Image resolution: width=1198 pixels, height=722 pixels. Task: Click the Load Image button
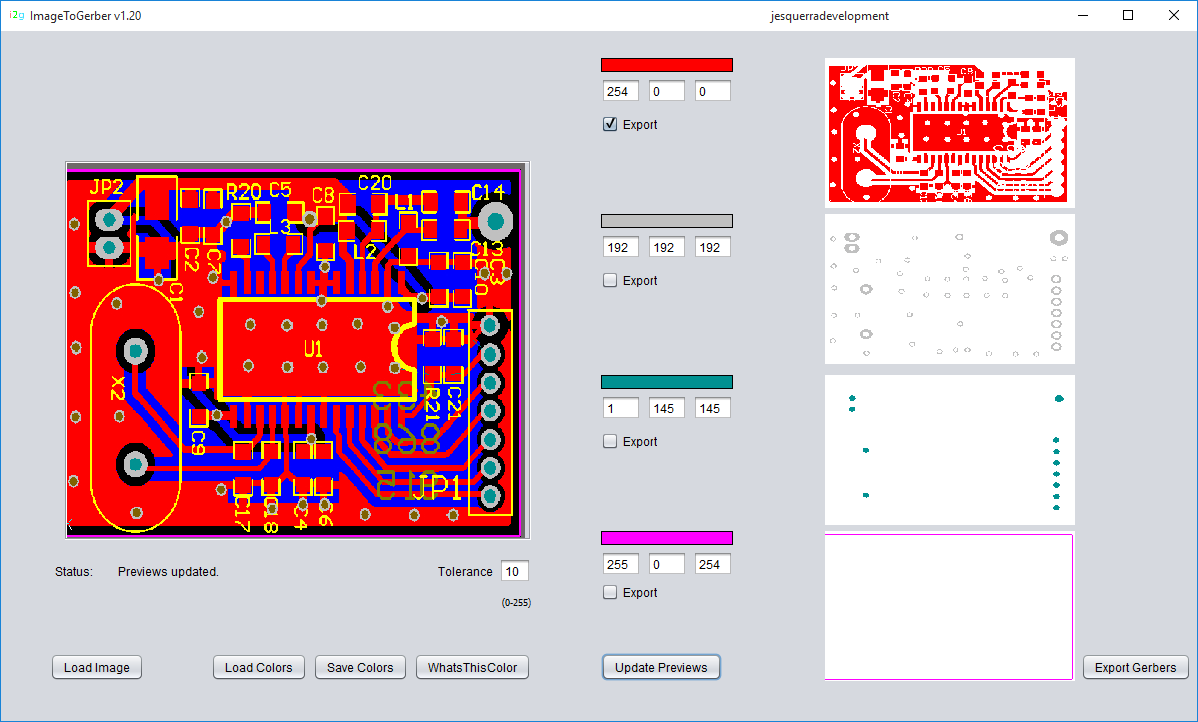point(97,667)
